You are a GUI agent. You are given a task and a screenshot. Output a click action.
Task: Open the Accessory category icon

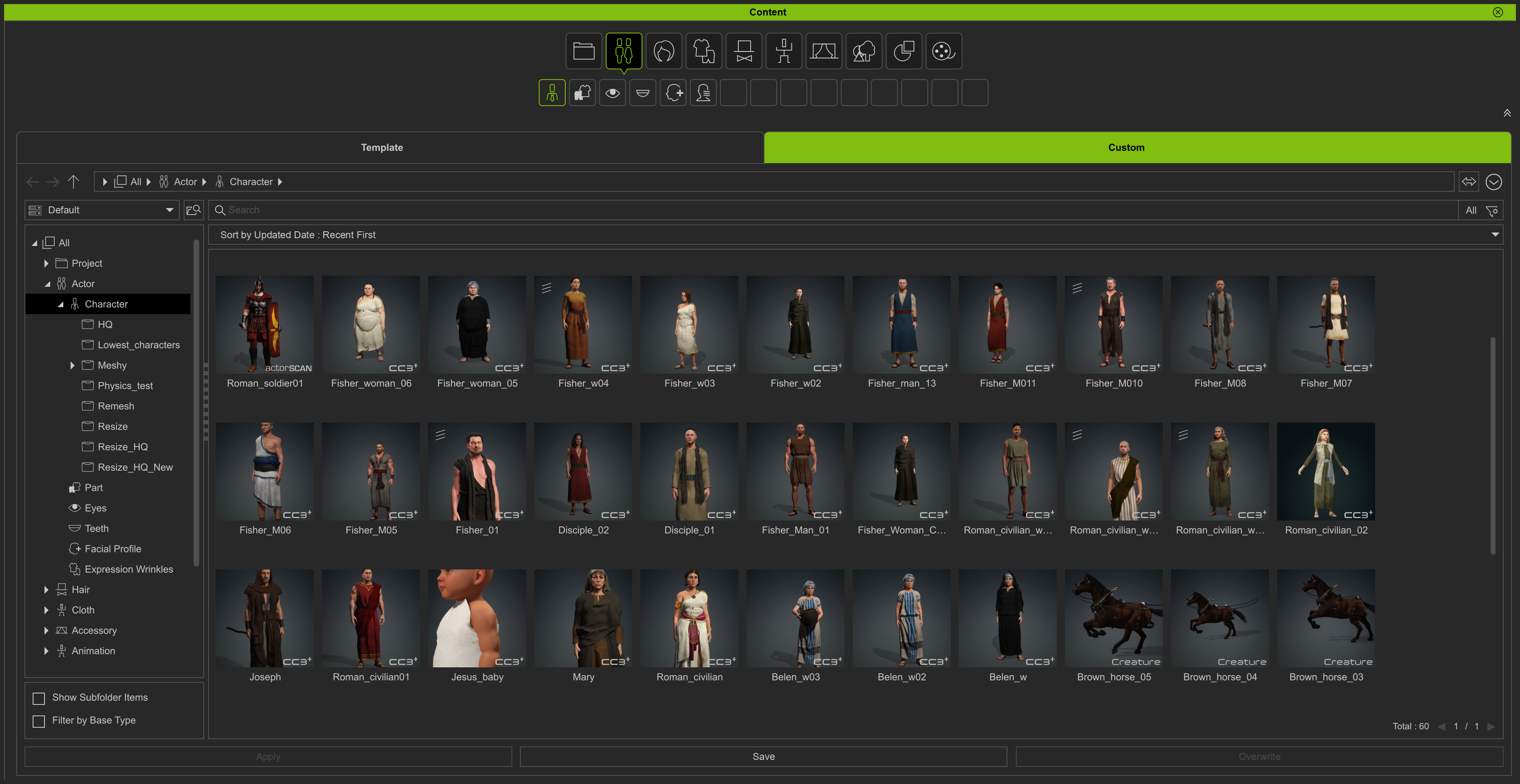click(744, 51)
